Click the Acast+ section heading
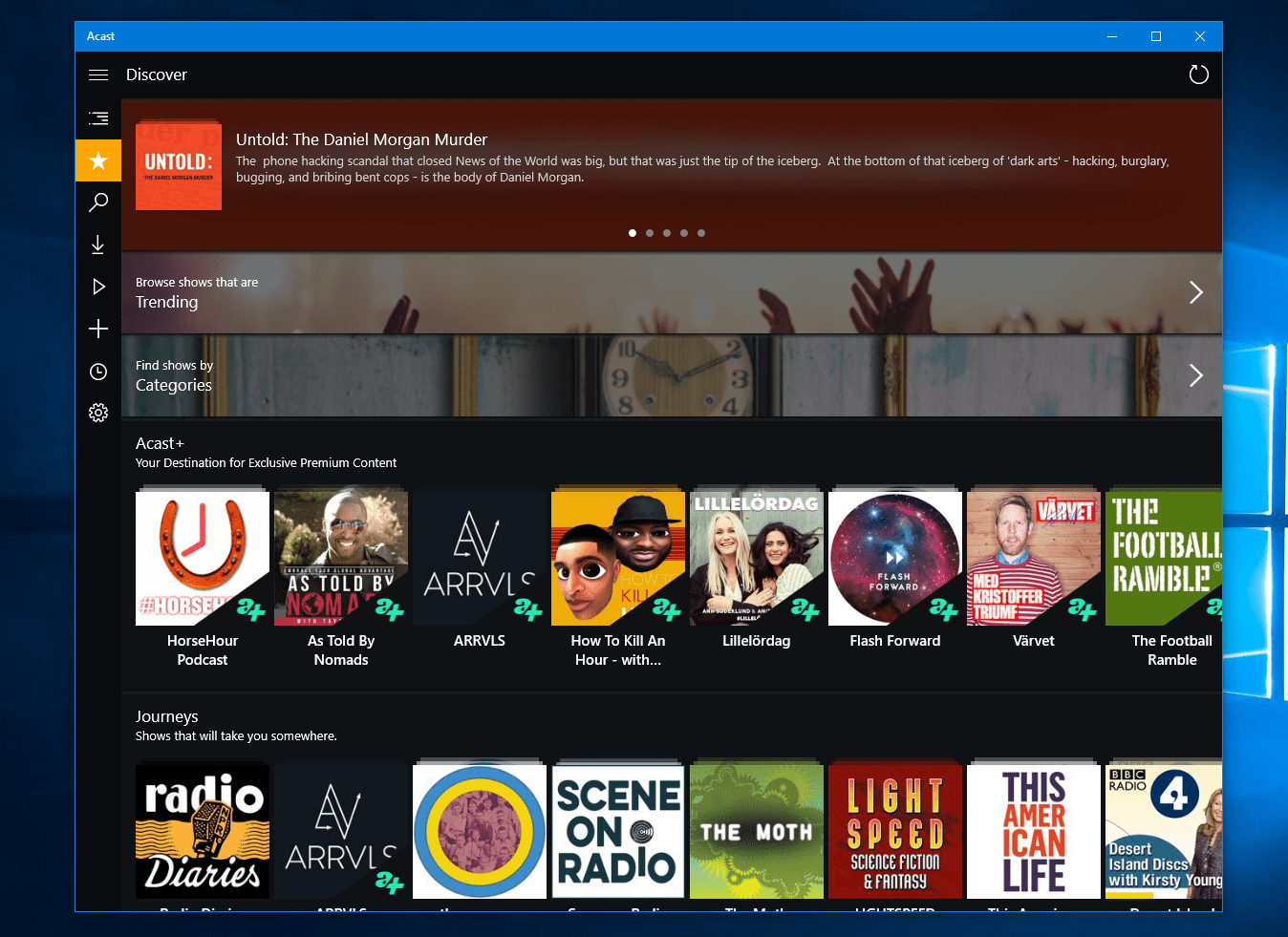Viewport: 1288px width, 937px height. [x=160, y=443]
